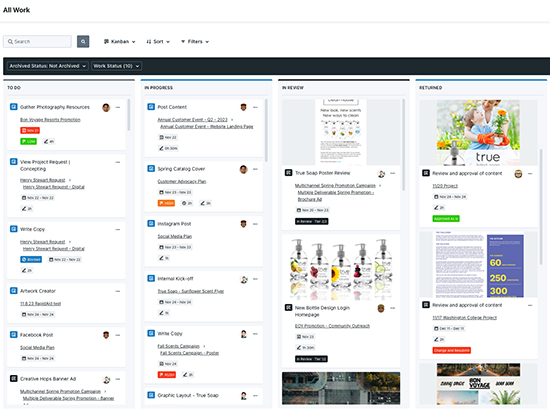This screenshot has width=550, height=420.
Task: Open the Sort dropdown
Action: (158, 41)
